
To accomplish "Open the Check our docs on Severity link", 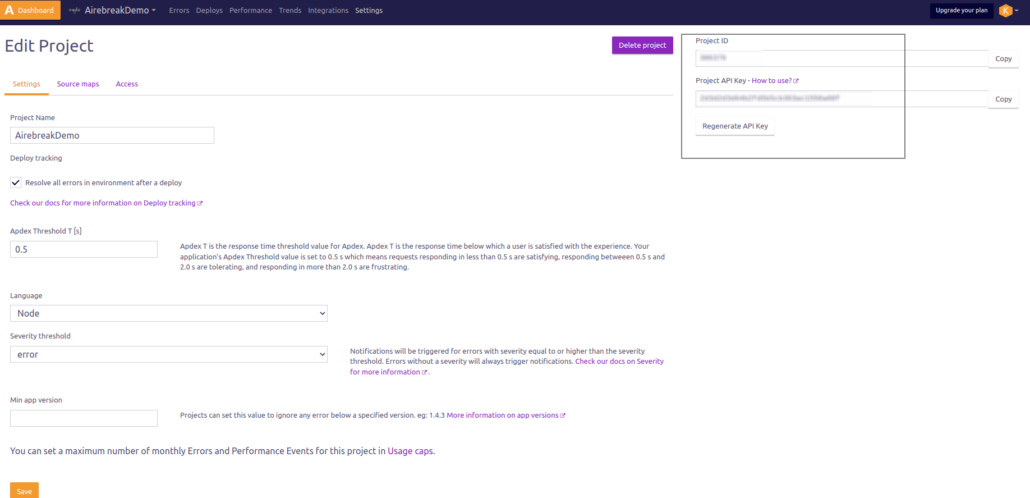I will point(619,361).
